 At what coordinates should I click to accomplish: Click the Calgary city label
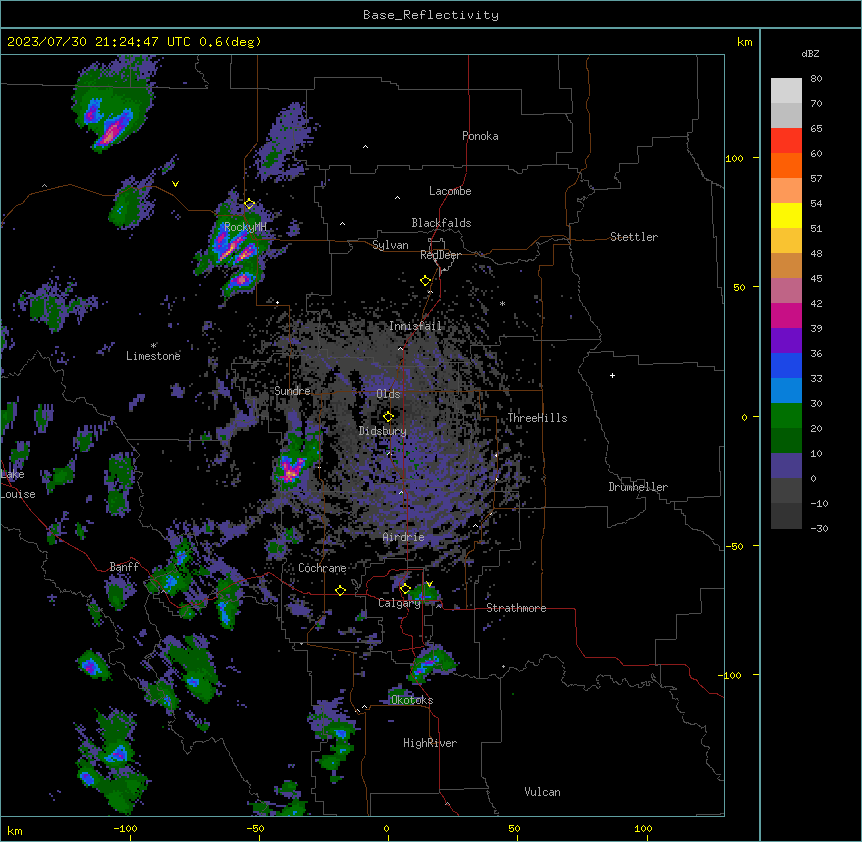tap(399, 603)
